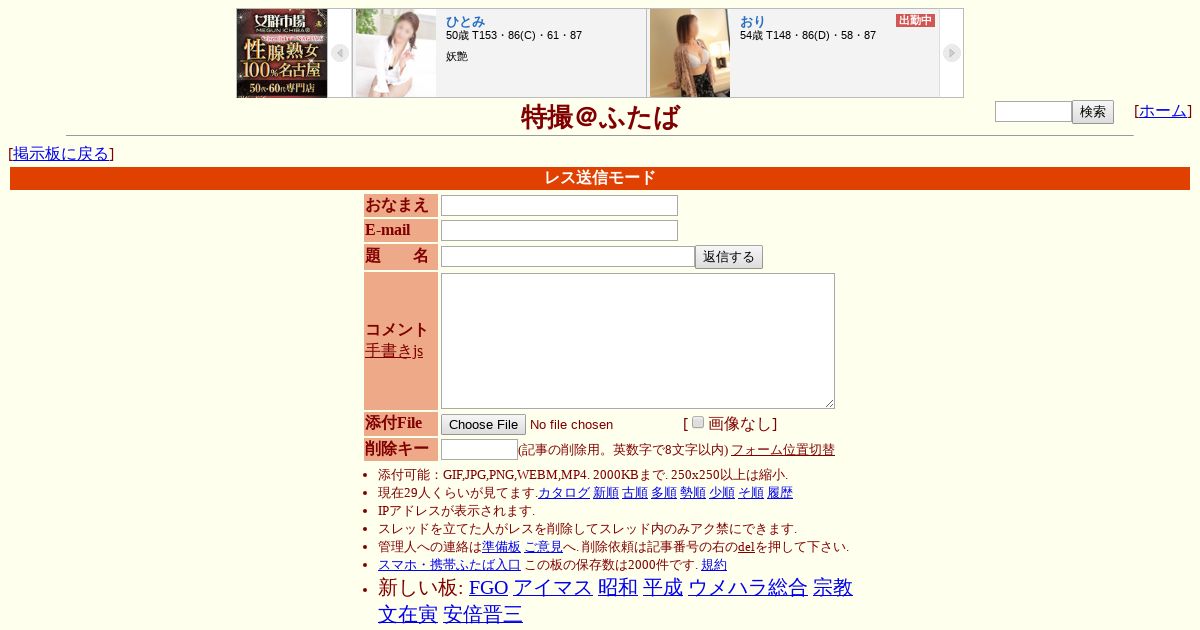The width and height of the screenshot is (1200, 630).
Task: Open おり profile photo thumbnail
Action: pos(690,53)
